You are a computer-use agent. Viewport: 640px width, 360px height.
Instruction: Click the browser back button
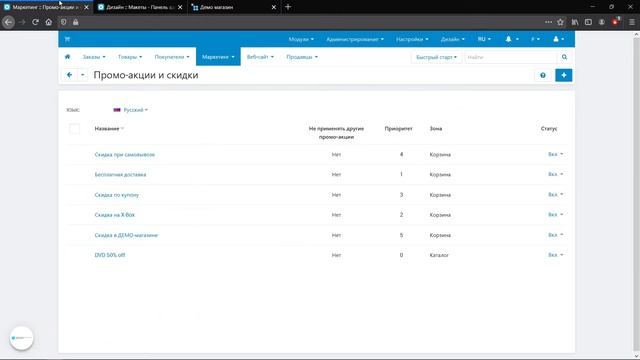[x=8, y=22]
